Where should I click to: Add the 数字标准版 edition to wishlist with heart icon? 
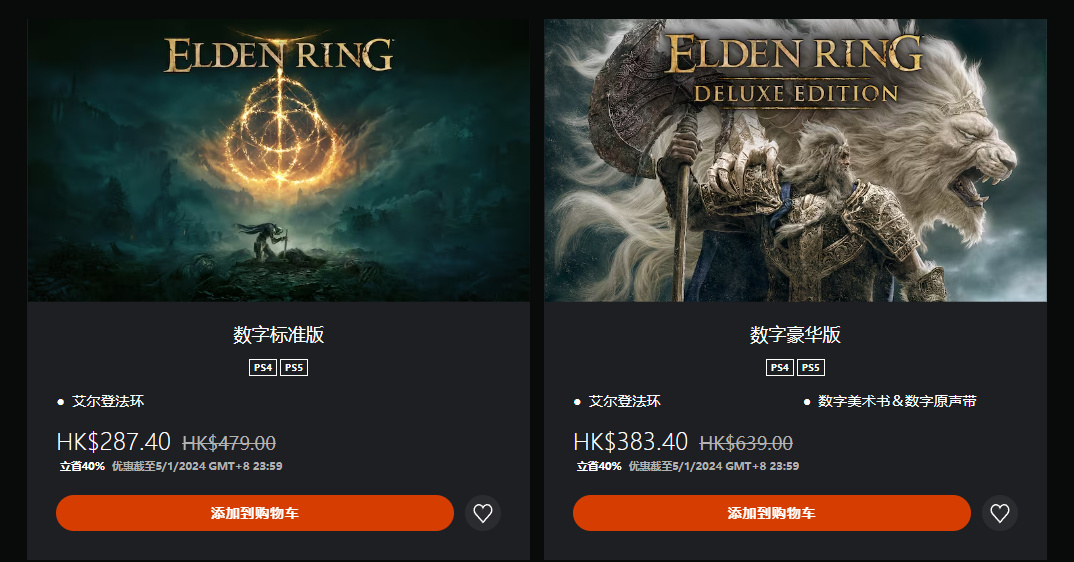click(x=483, y=513)
